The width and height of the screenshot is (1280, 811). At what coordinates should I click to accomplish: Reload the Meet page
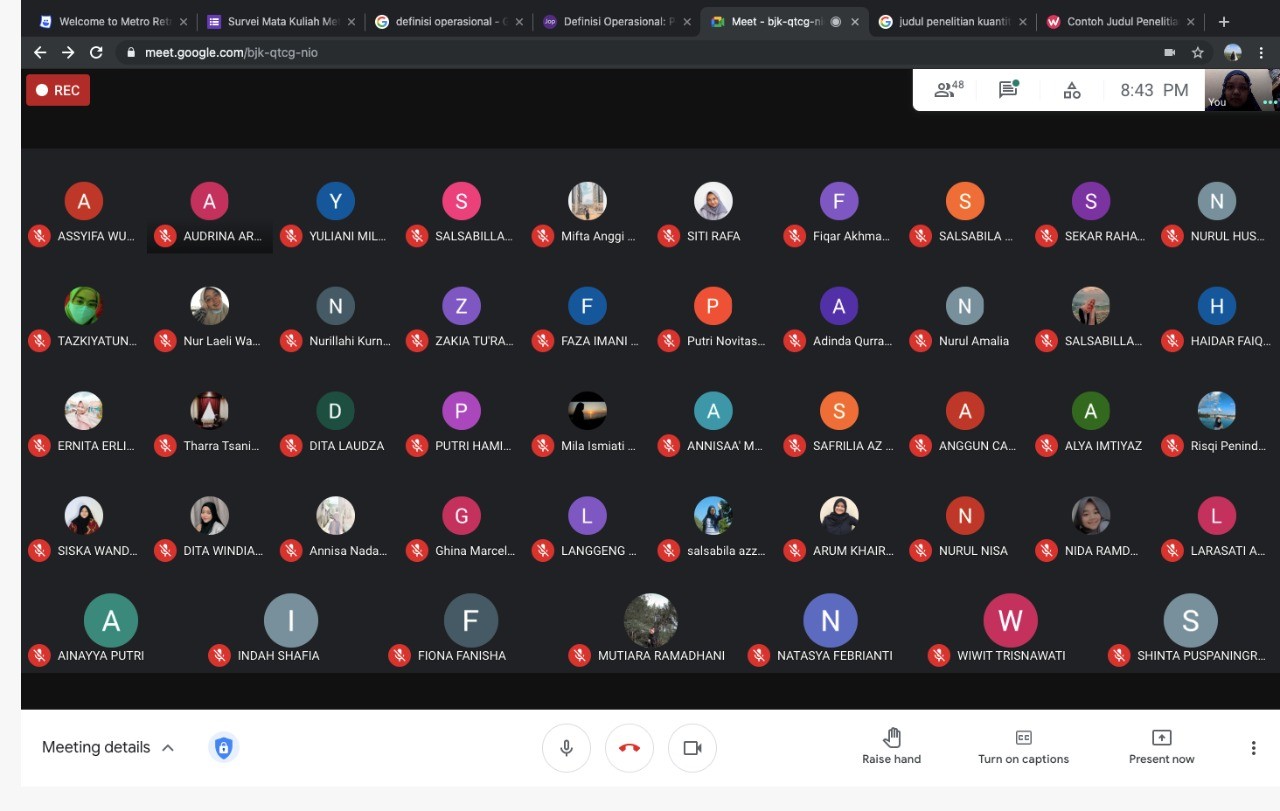[x=96, y=52]
